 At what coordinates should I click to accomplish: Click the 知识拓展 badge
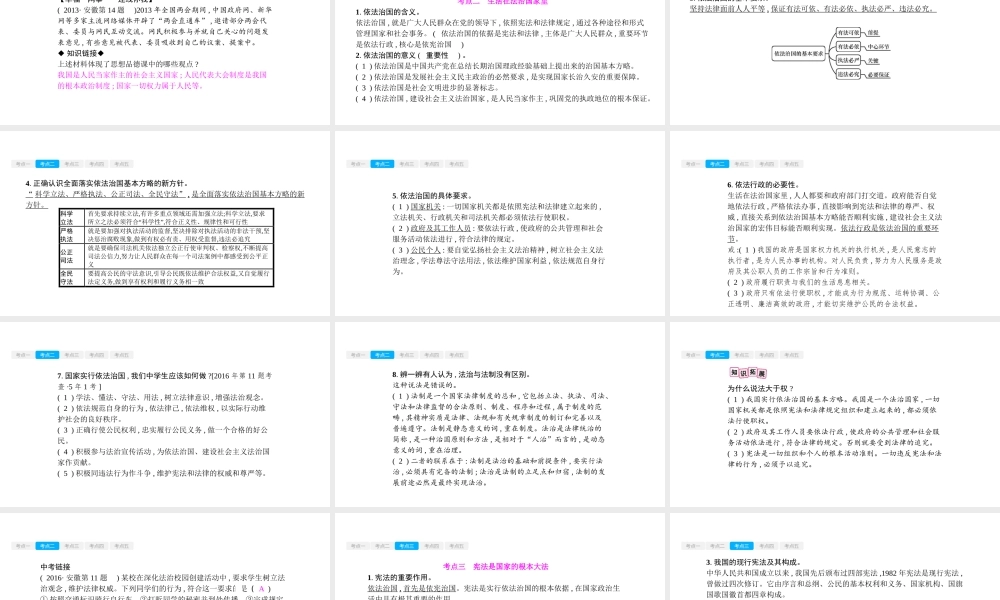(748, 373)
